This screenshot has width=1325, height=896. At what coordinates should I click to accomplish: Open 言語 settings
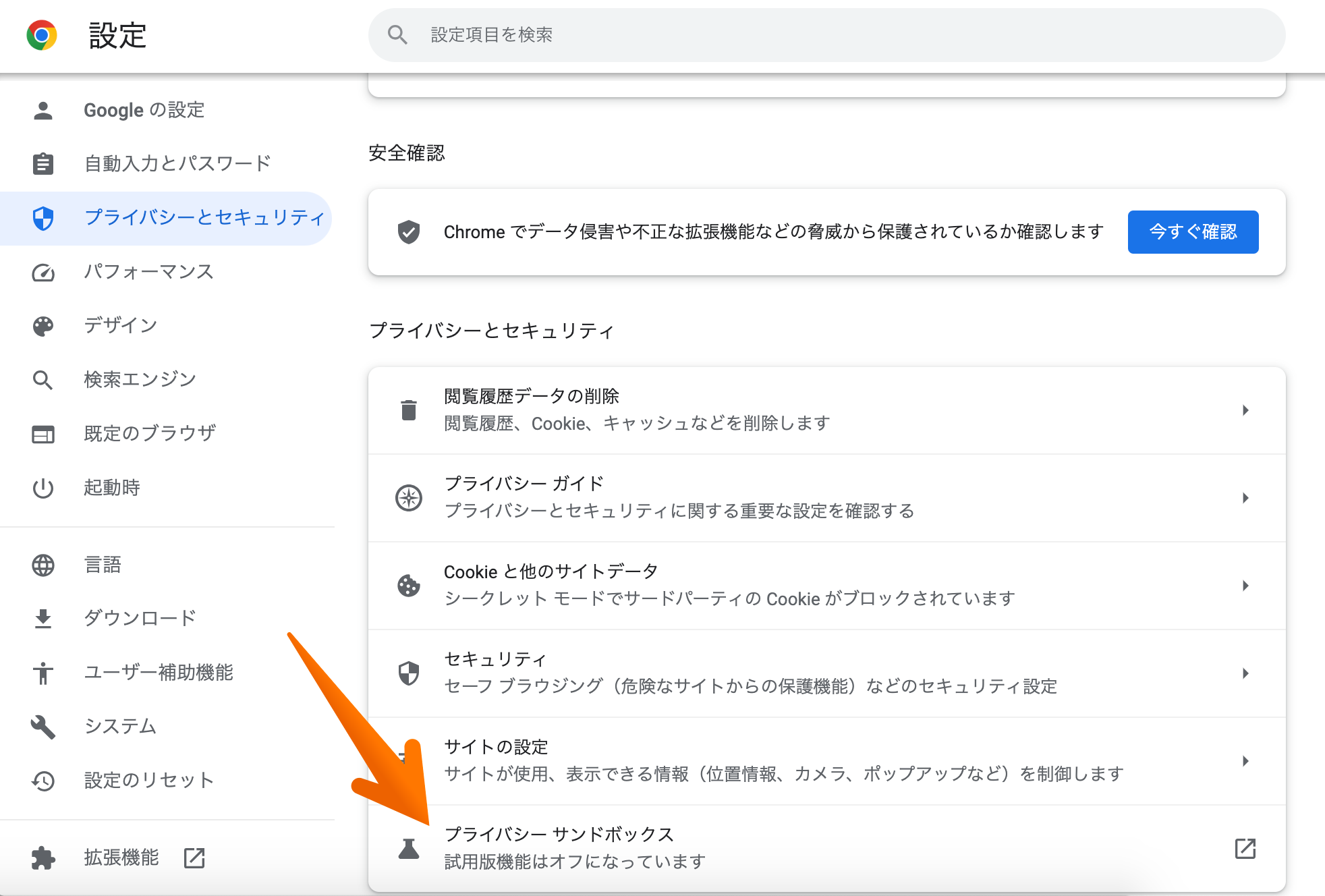point(166,565)
